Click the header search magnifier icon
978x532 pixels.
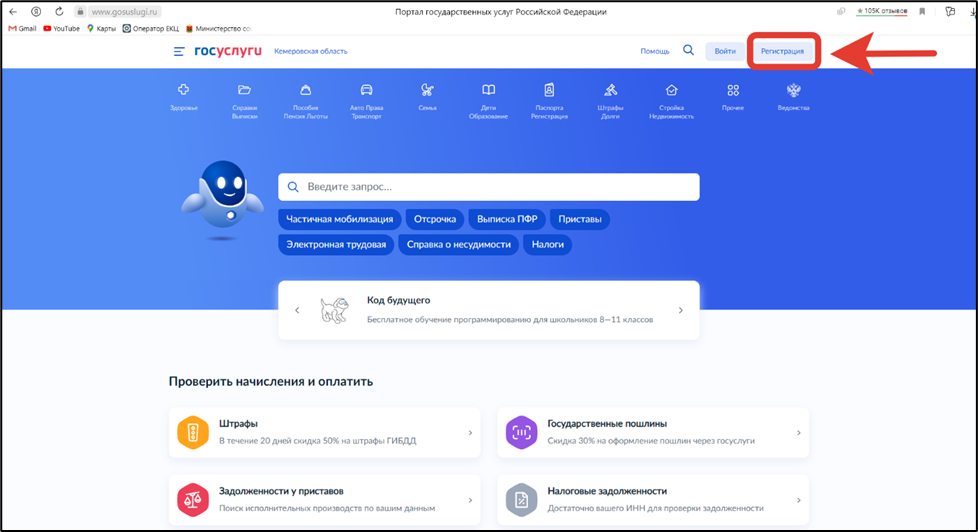point(688,51)
